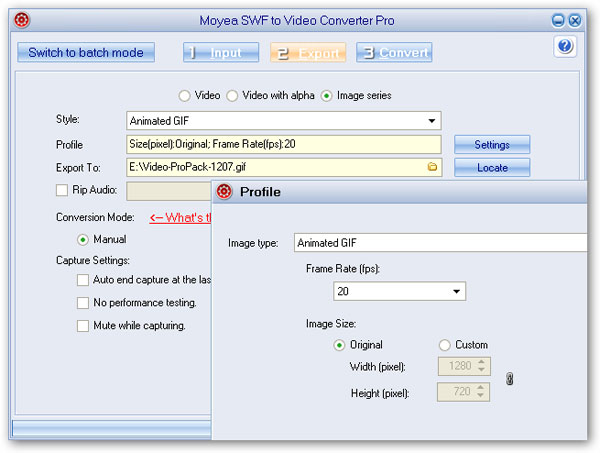Viewport: 600px width, 453px height.
Task: Close the Moyea converter window
Action: [x=575, y=20]
